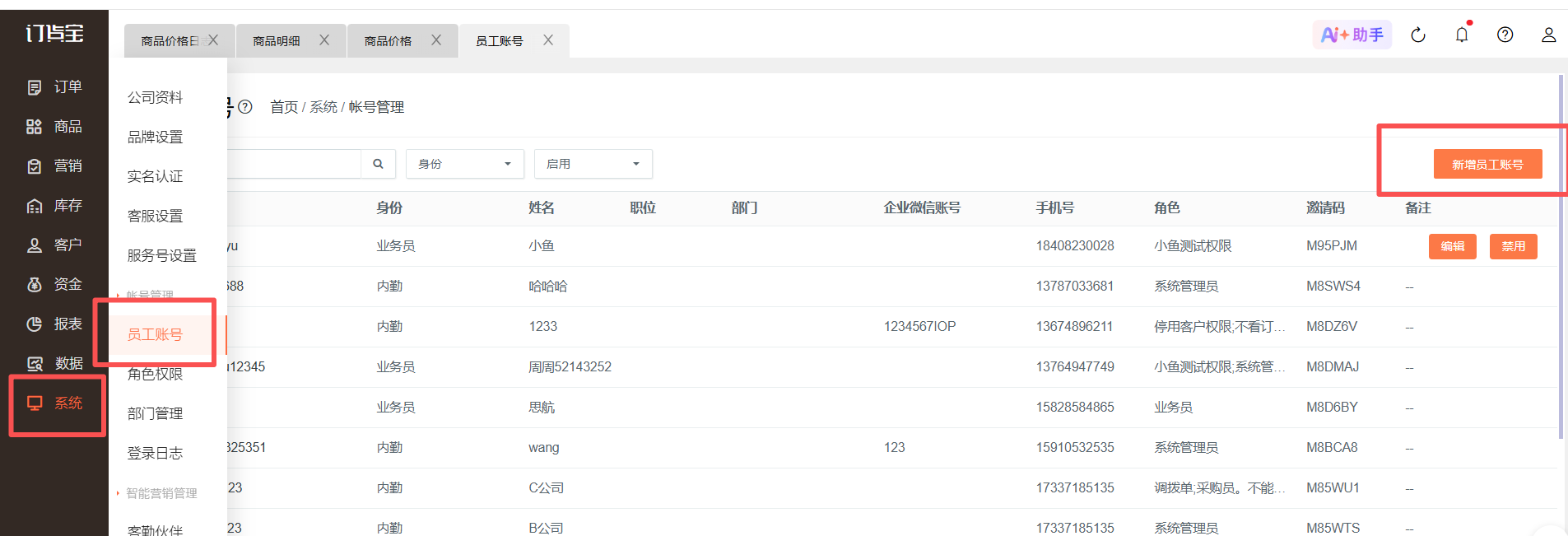Click 系统 in the breadcrumb
This screenshot has height=536, width=1568.
click(323, 107)
